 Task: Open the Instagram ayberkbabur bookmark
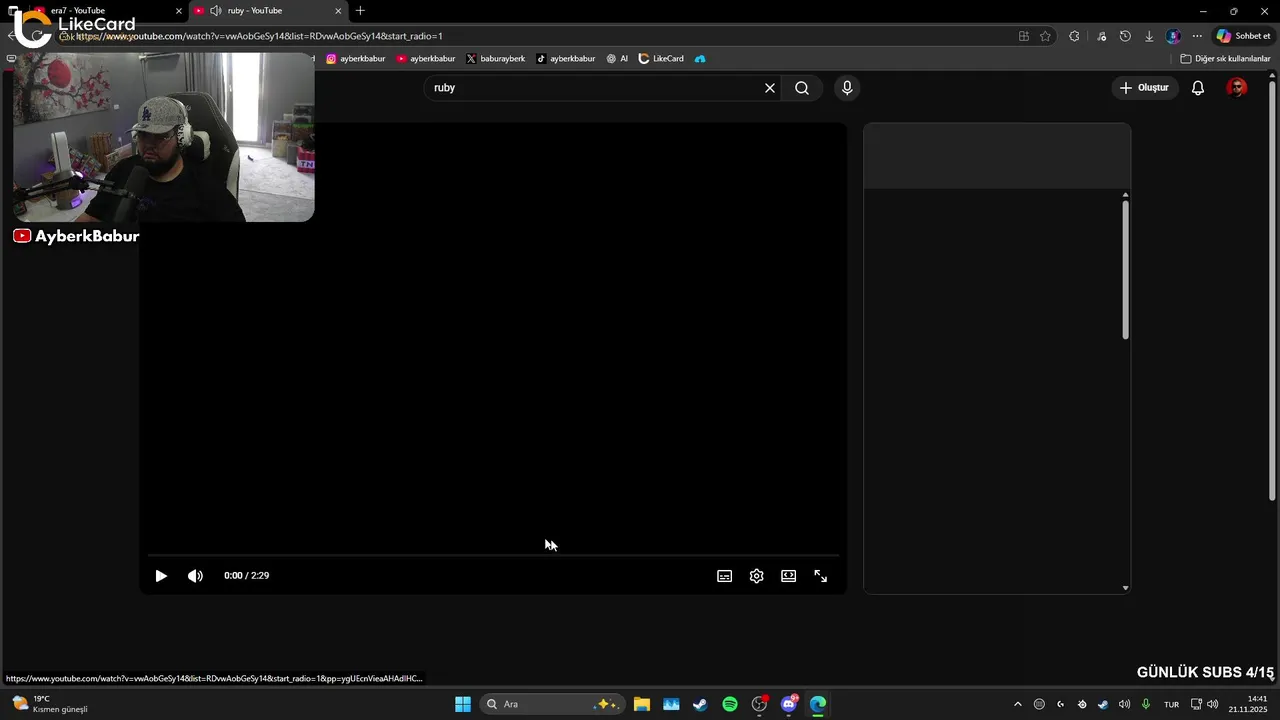(x=356, y=59)
